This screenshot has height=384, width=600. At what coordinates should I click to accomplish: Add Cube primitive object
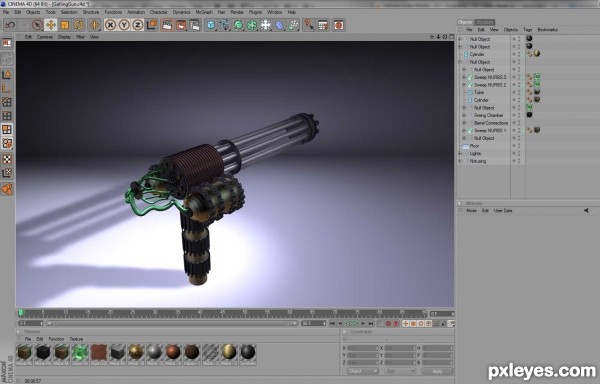coord(210,25)
